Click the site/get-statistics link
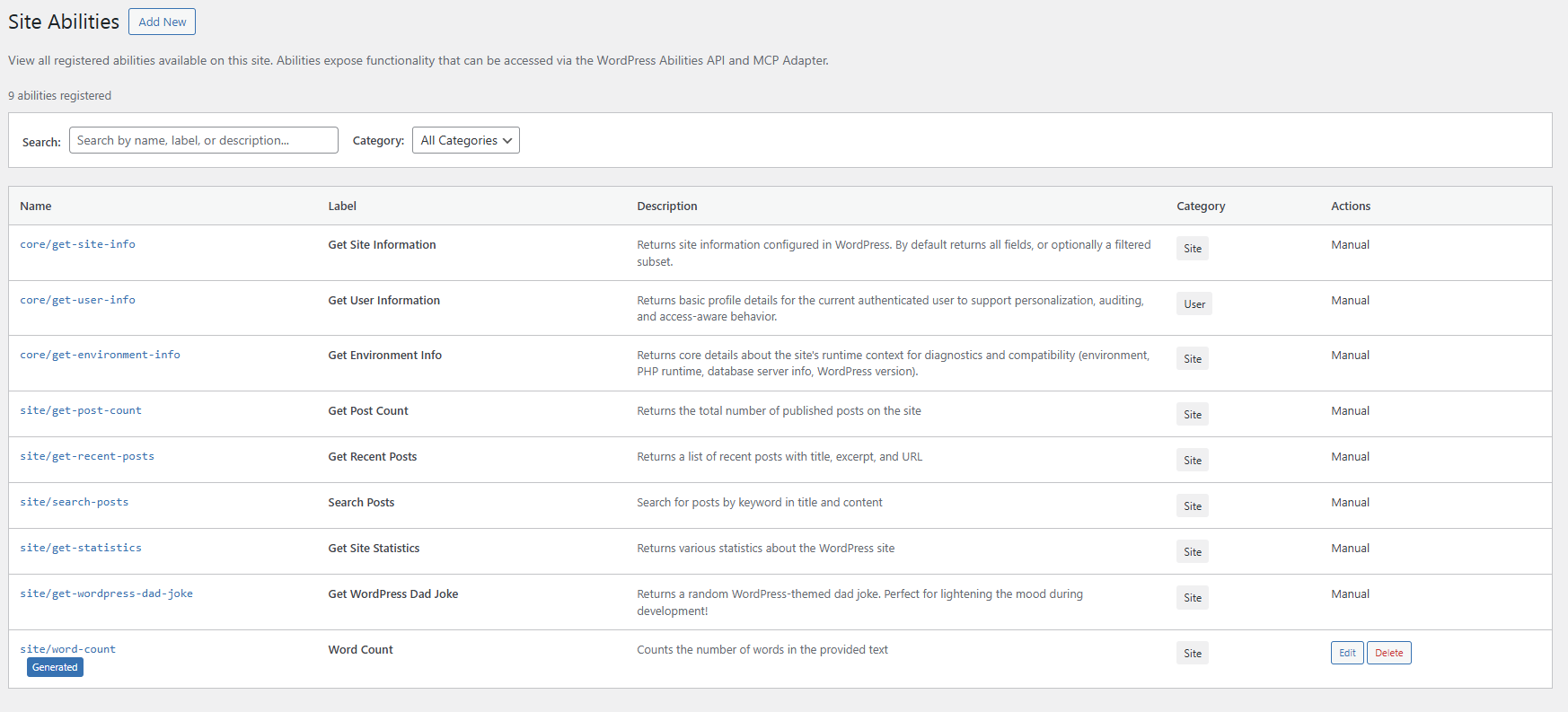This screenshot has width=1568, height=712. click(x=81, y=548)
